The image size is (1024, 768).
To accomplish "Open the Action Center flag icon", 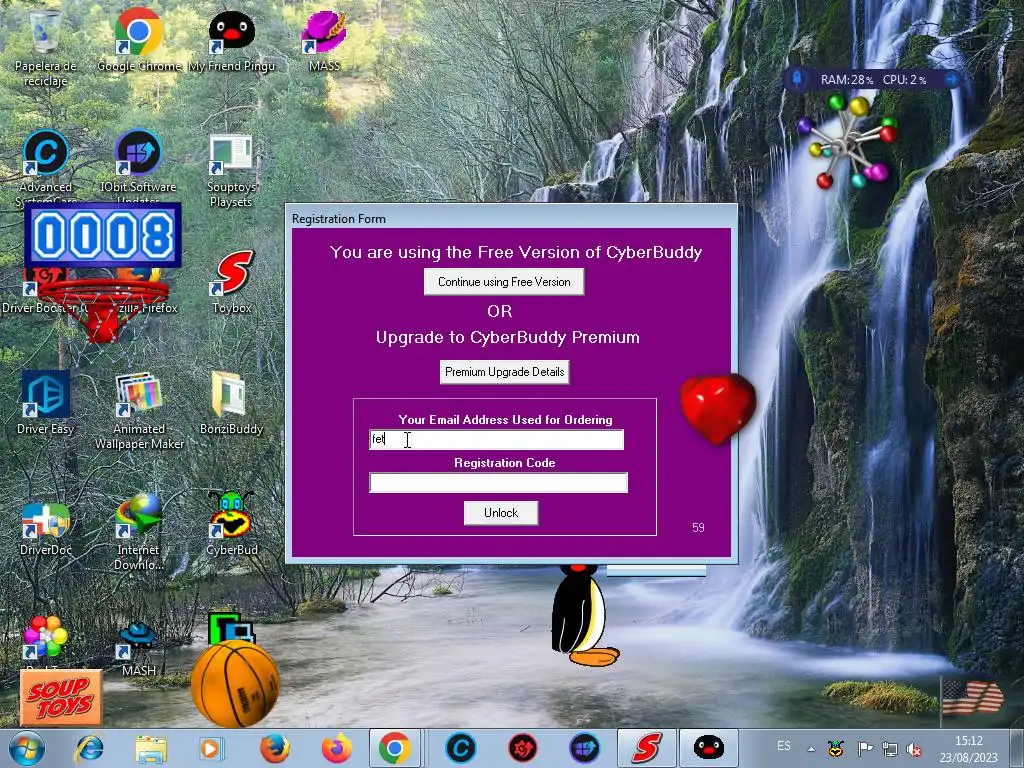I will tap(865, 748).
